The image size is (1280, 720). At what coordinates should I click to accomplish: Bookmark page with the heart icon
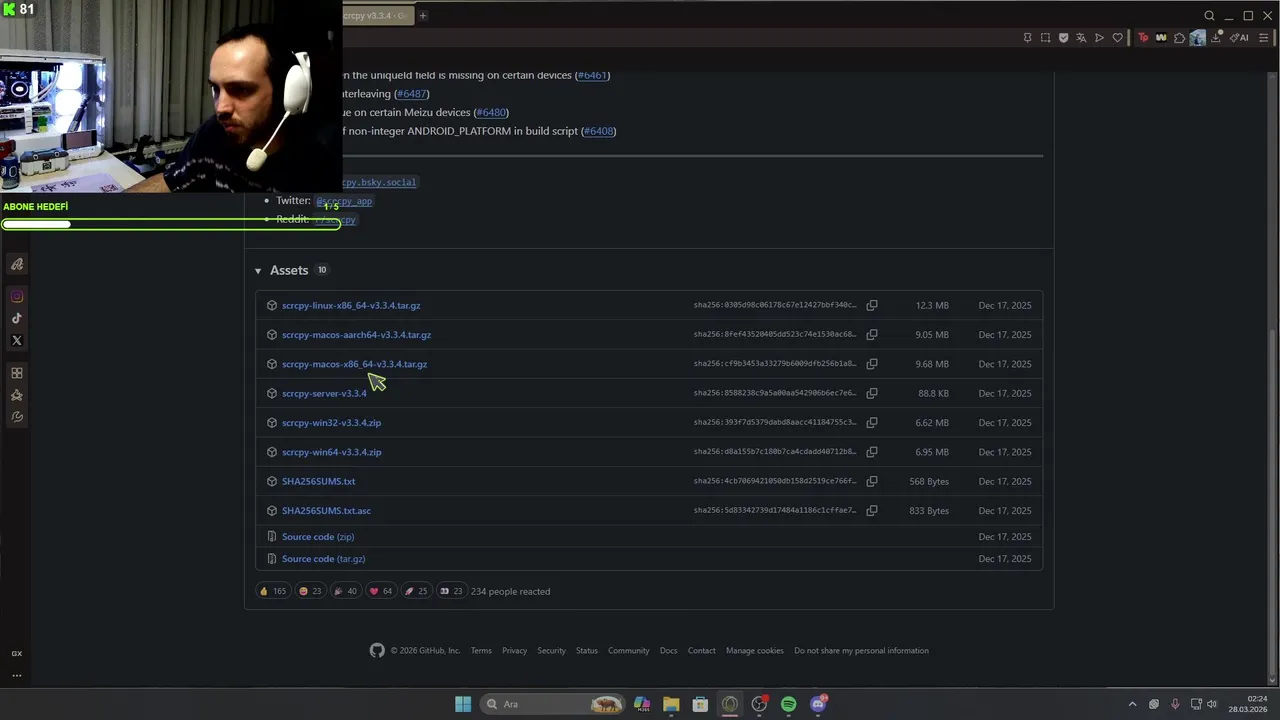click(1117, 38)
